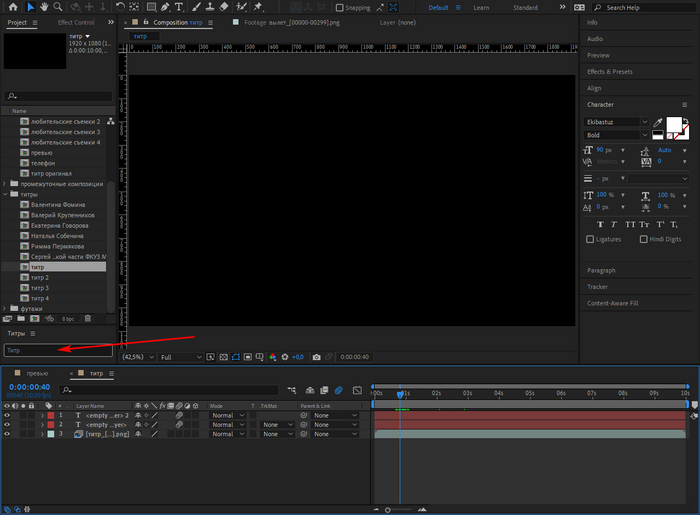Choose the Clone Stamp tool
700x515 pixels.
(x=210, y=7)
